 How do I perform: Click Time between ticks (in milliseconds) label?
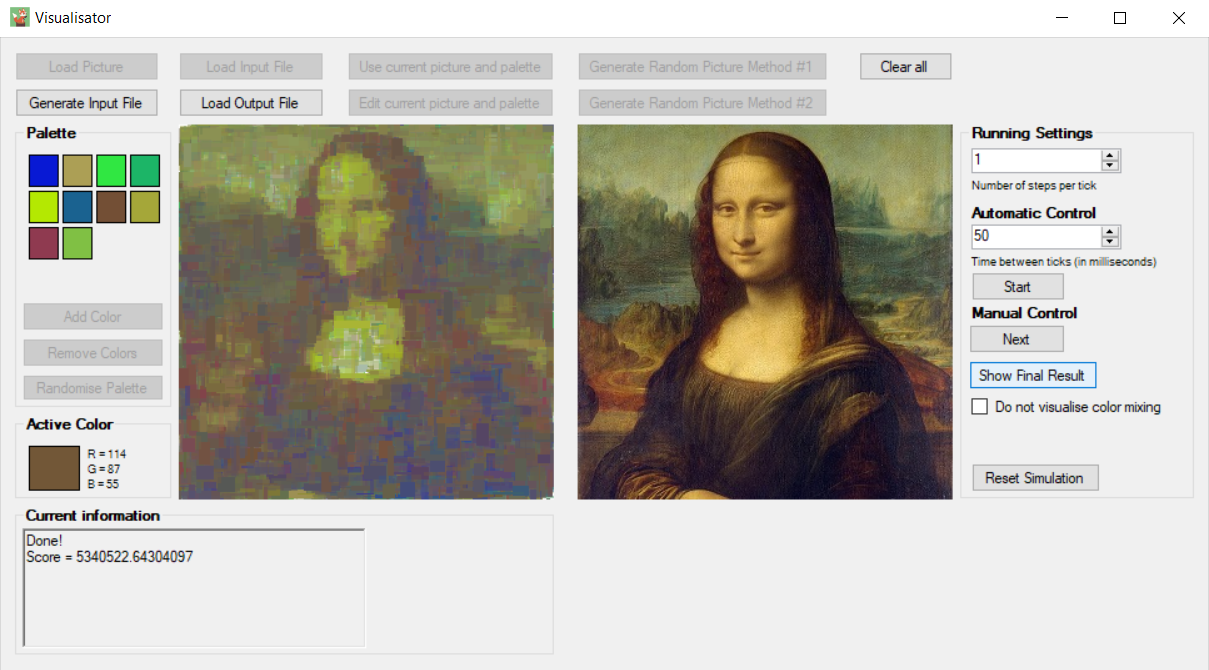tap(1064, 262)
